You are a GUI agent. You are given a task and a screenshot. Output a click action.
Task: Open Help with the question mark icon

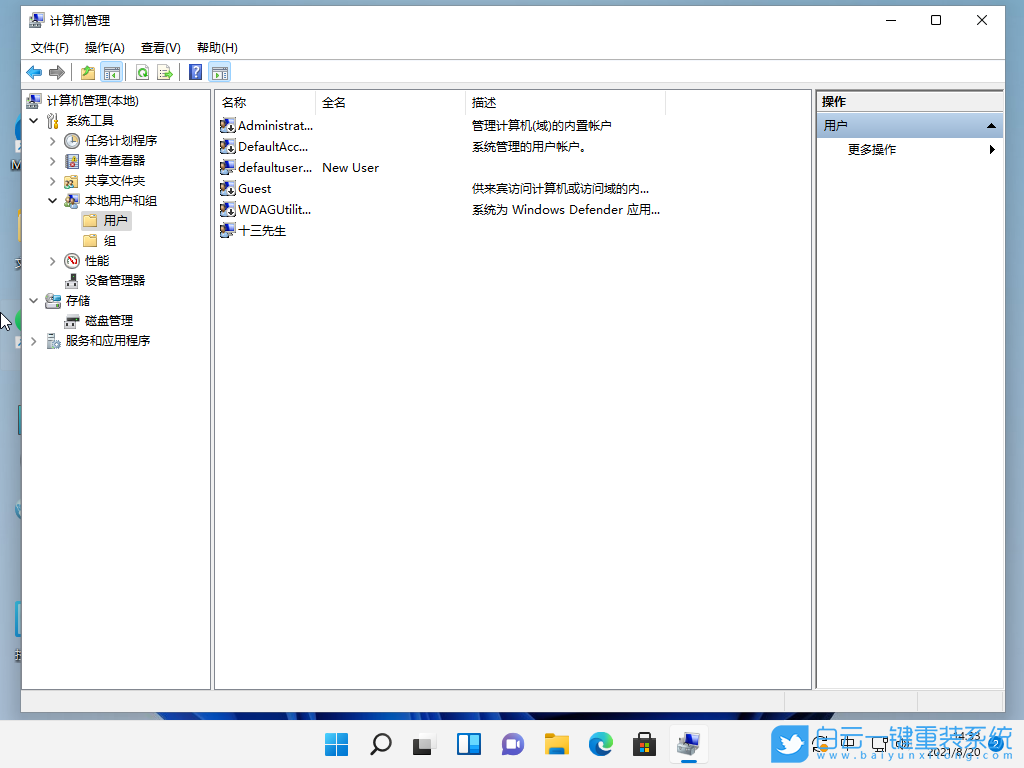pyautogui.click(x=194, y=71)
